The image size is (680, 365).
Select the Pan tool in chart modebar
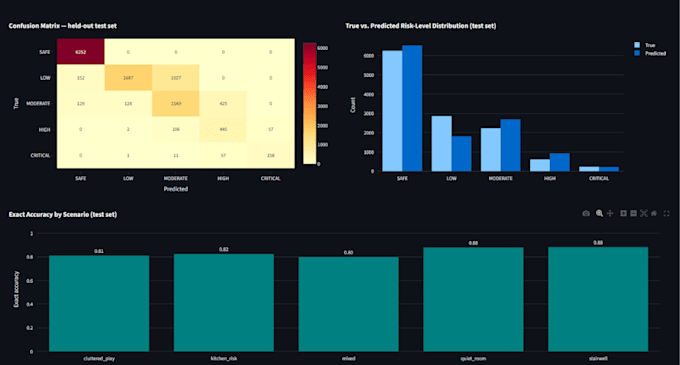tap(610, 213)
